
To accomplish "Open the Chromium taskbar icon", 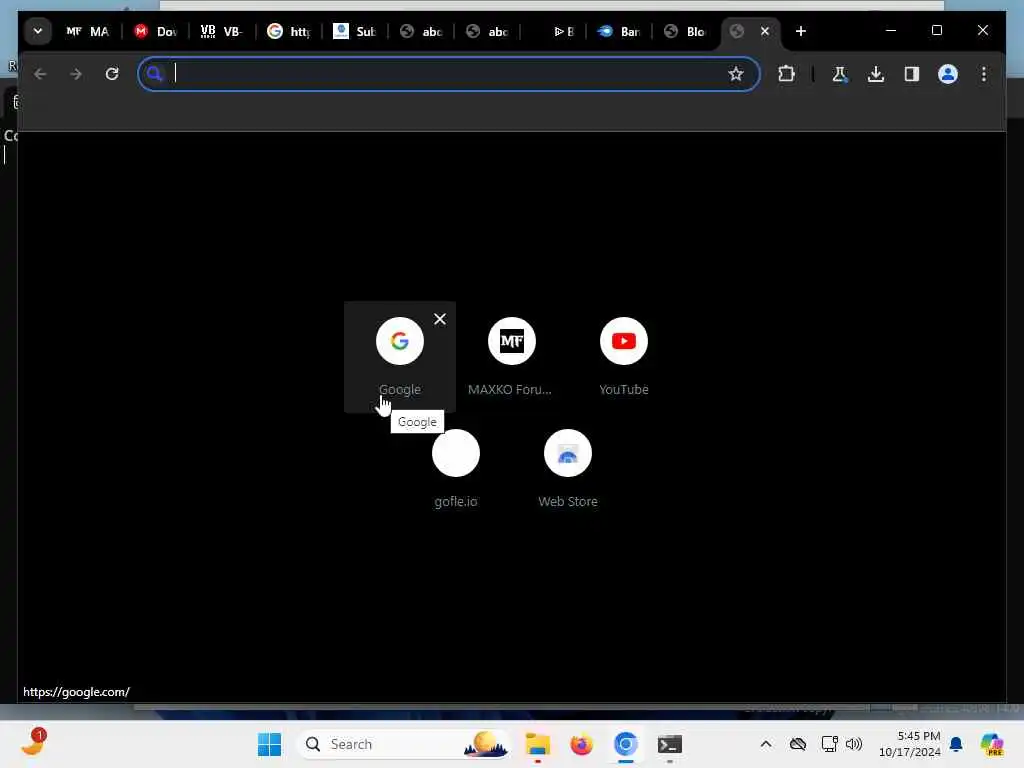I will [626, 744].
